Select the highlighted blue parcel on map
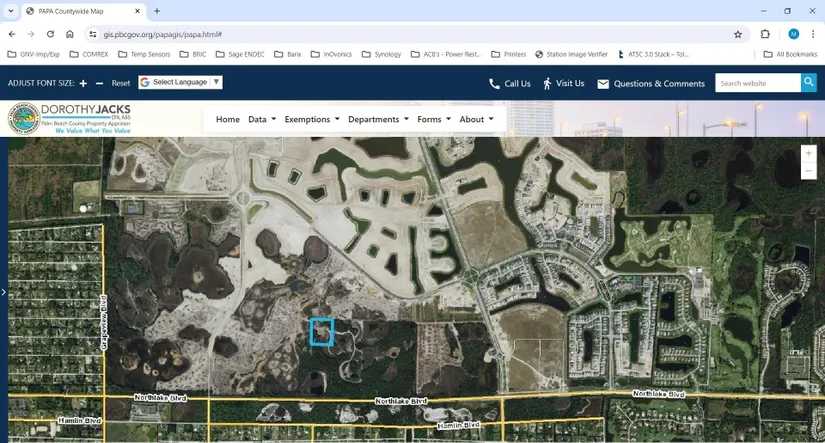This screenshot has height=443, width=825. tap(321, 331)
